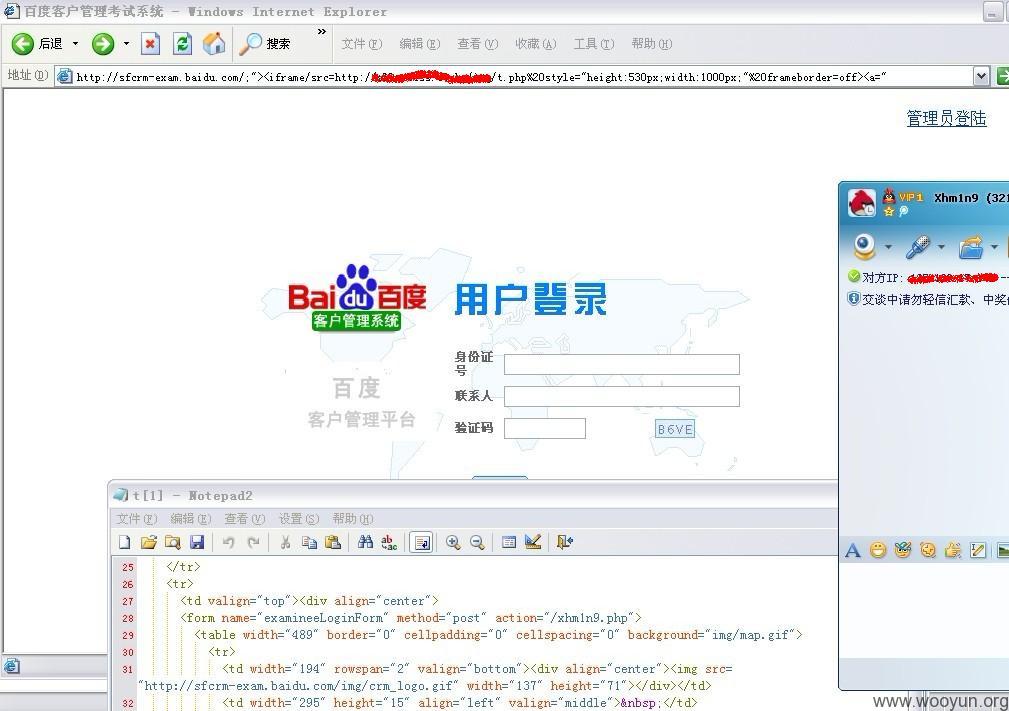
Task: Open Notepad2 设置(S) settings menu
Action: [299, 519]
